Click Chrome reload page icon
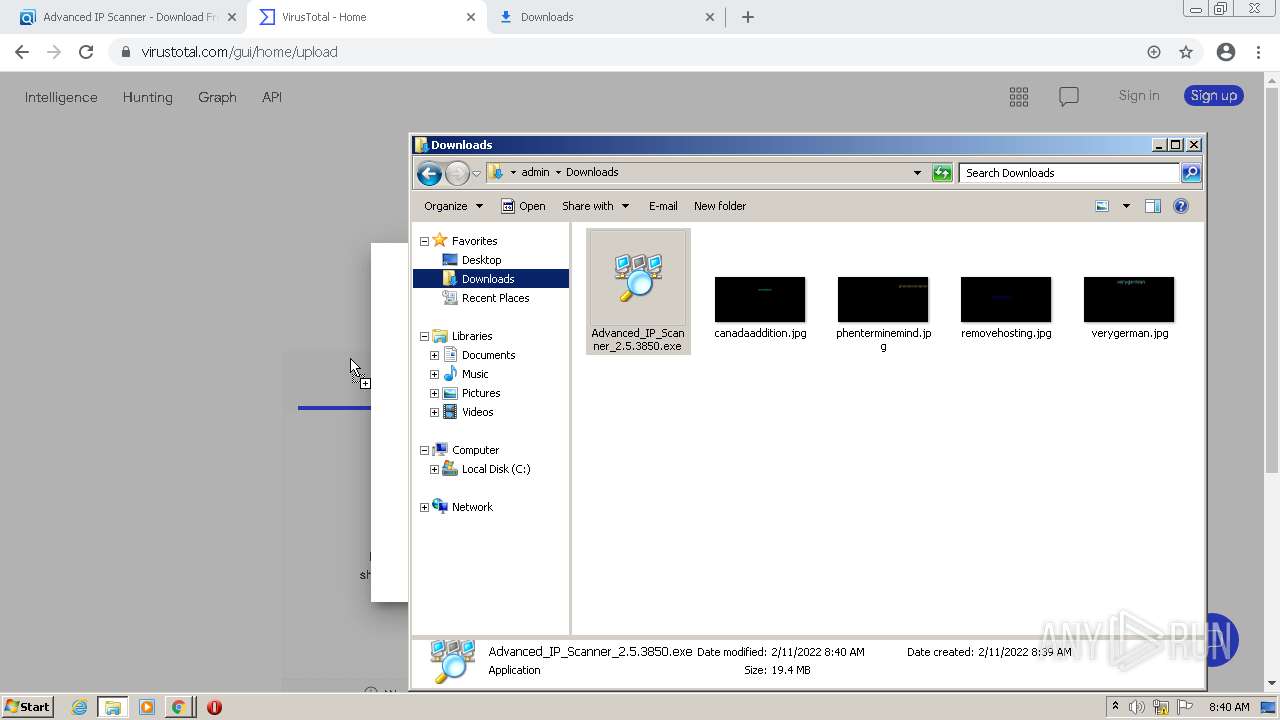This screenshot has height=720, width=1280. coord(86,52)
